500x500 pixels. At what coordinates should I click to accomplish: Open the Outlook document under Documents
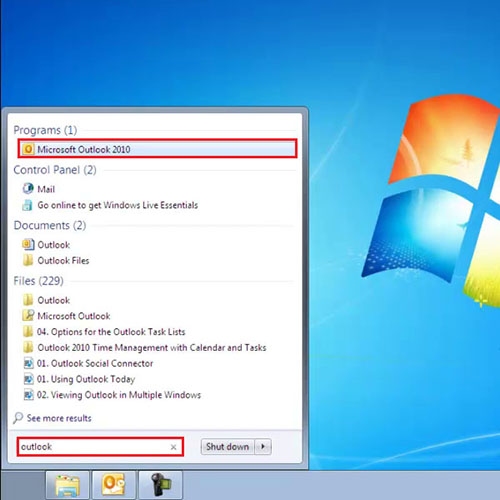coord(54,245)
